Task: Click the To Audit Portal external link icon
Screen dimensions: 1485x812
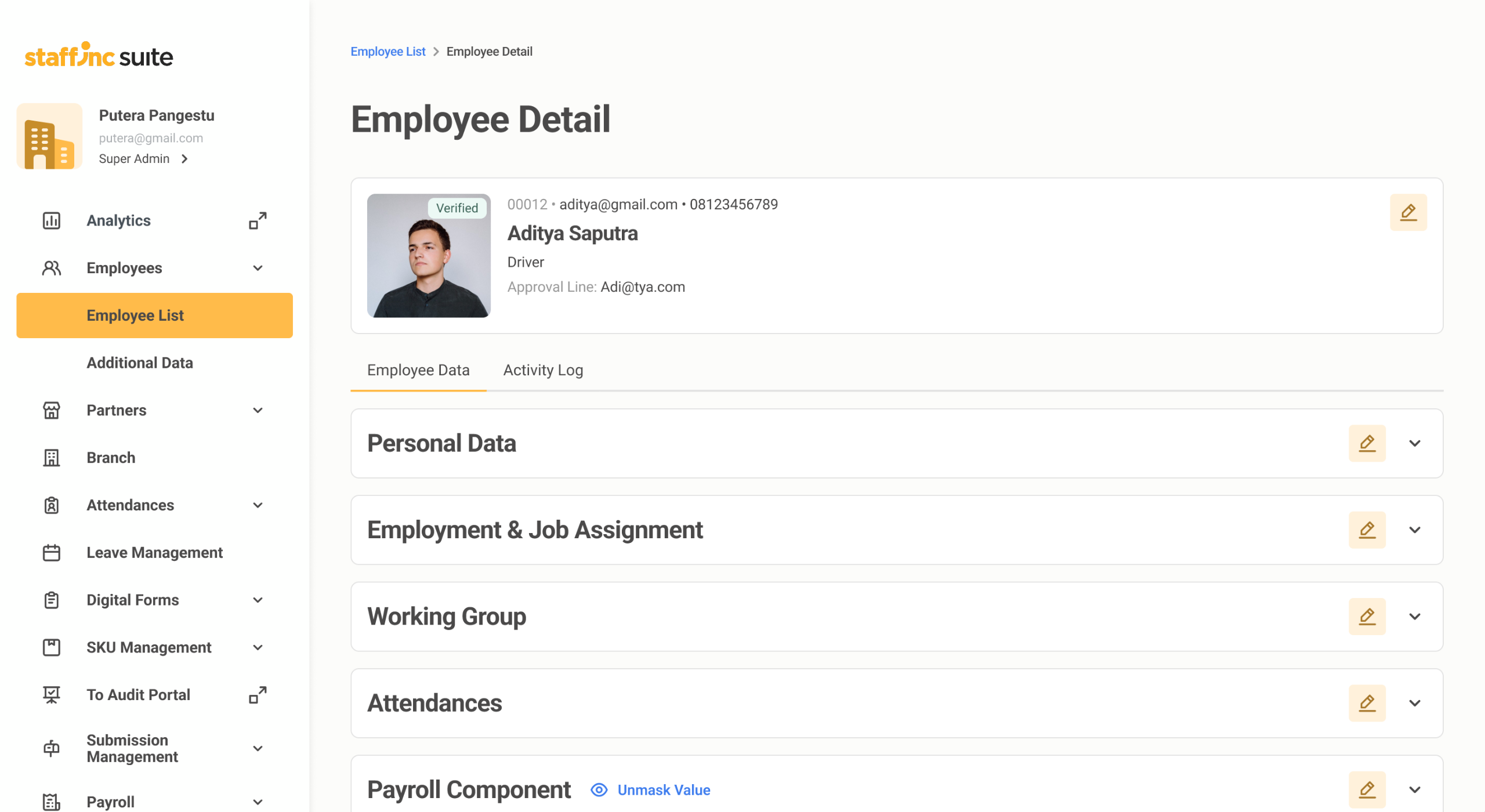Action: point(258,695)
